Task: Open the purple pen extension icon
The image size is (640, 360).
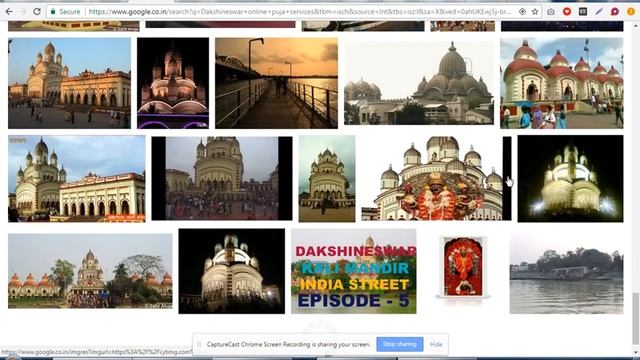Action: [599, 12]
